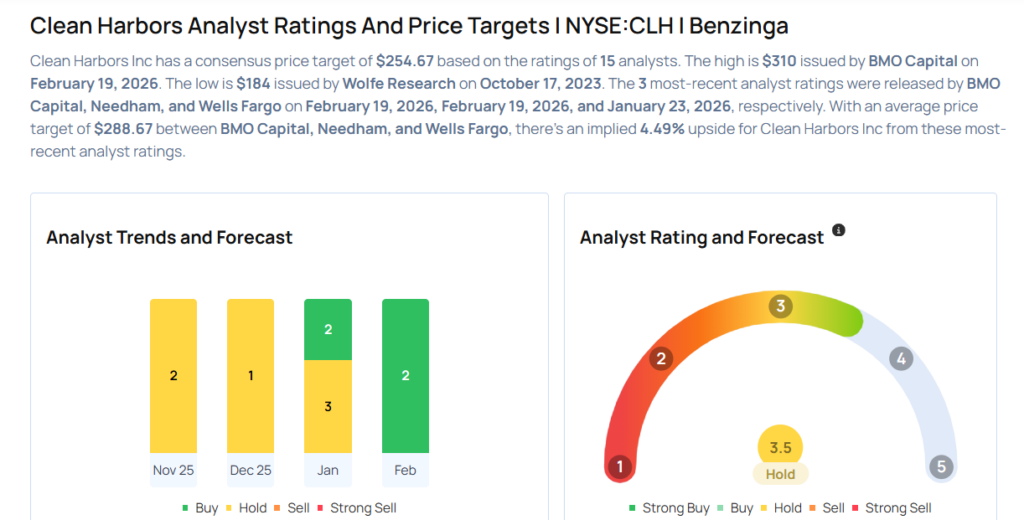Click the Hold badge under the 3.5 score
1024x520 pixels.
pos(780,475)
